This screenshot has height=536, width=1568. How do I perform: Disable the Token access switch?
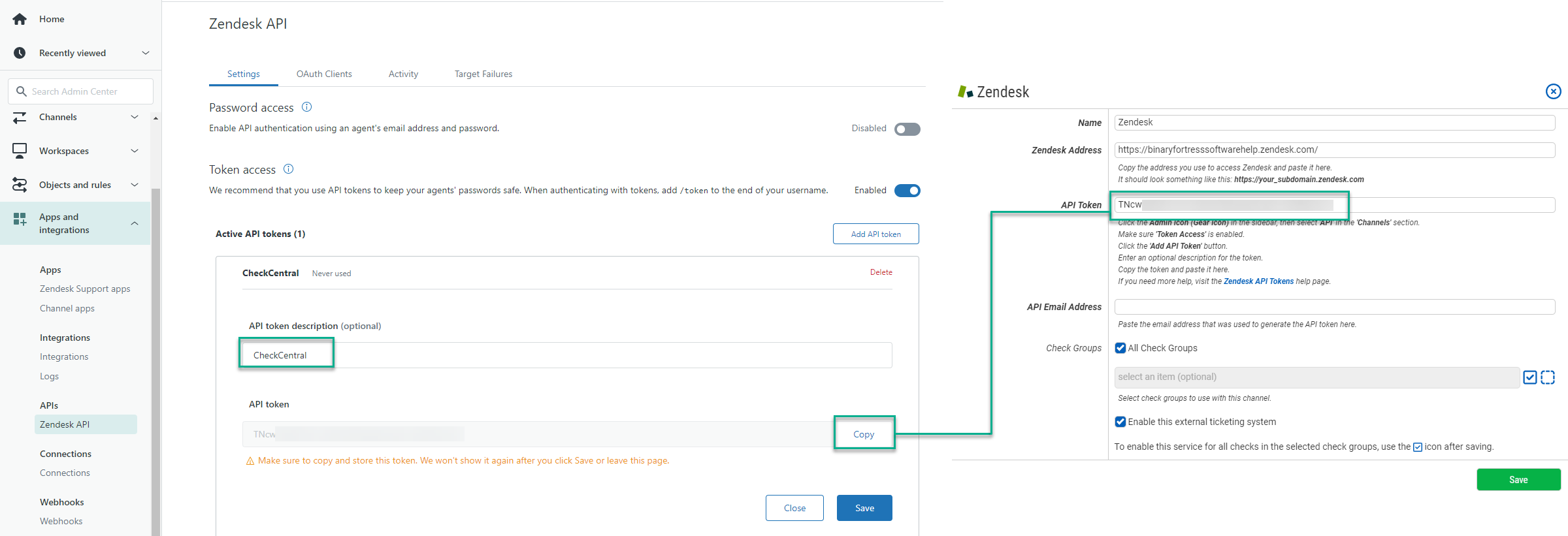(907, 191)
